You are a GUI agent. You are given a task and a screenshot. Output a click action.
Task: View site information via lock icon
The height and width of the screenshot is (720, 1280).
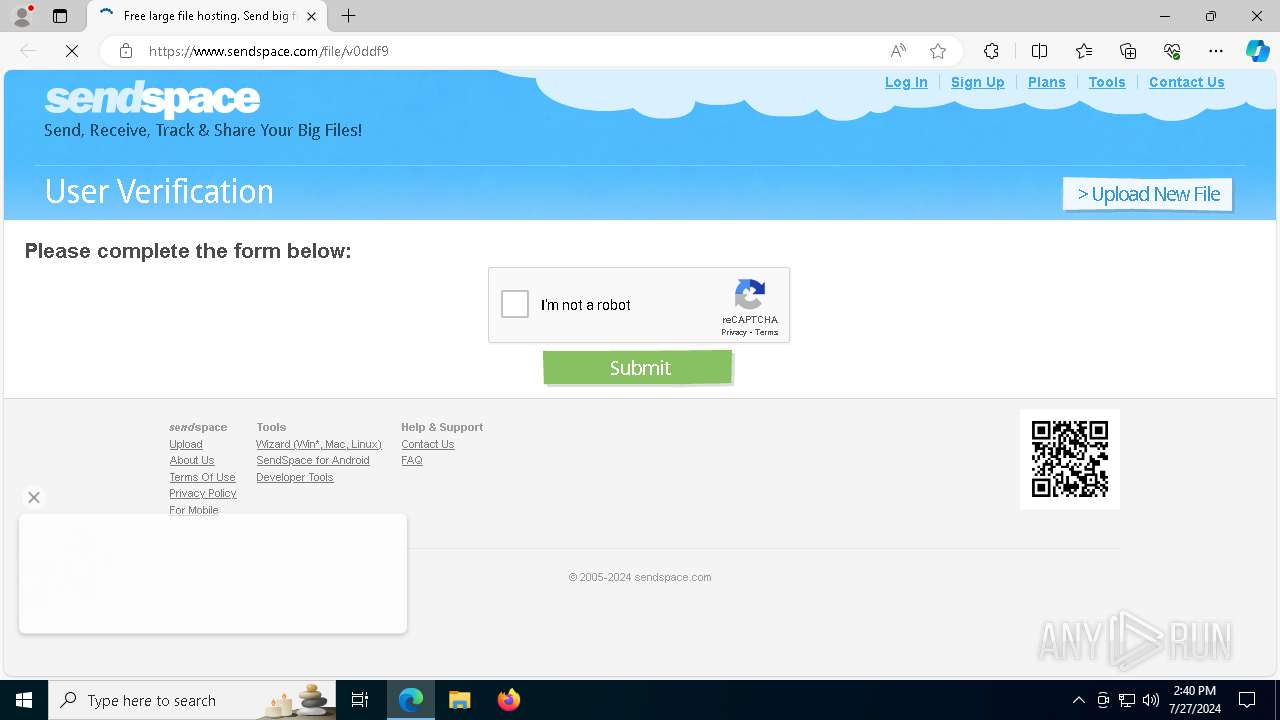click(126, 51)
